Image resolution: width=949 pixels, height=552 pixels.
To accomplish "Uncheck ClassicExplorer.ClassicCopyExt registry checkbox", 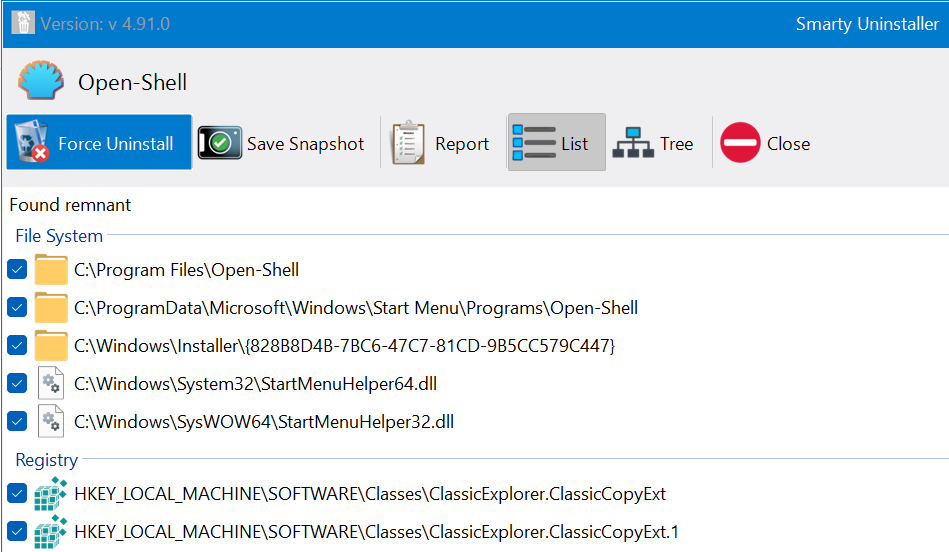I will 17,493.
